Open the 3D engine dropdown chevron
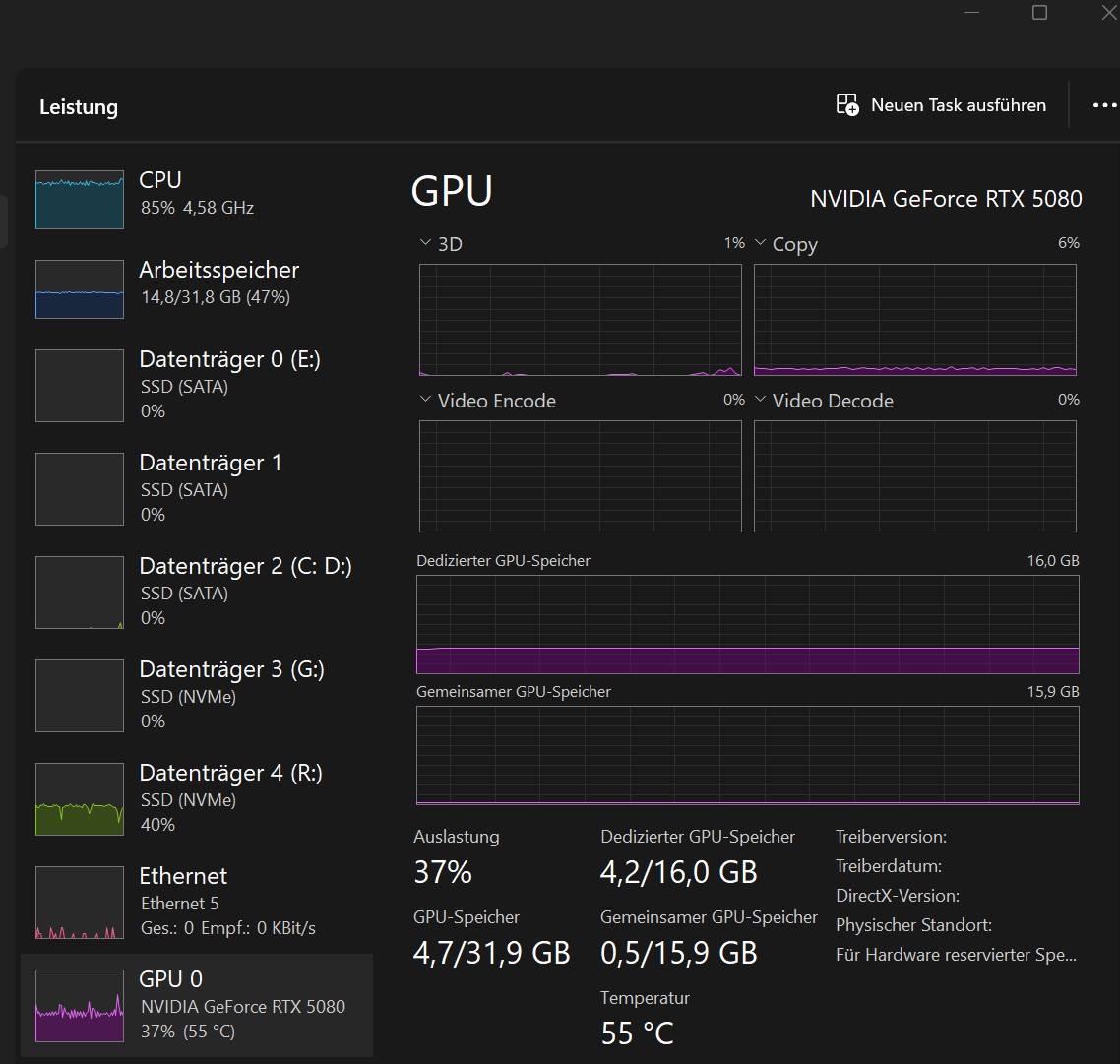The image size is (1120, 1064). (x=425, y=243)
